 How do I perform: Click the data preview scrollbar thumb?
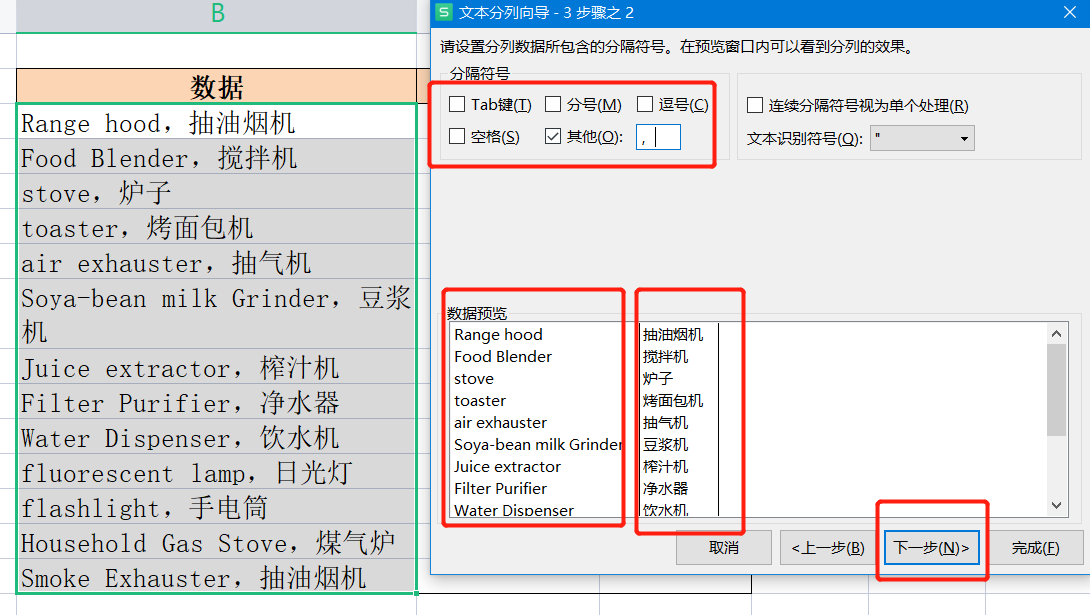click(x=1057, y=389)
